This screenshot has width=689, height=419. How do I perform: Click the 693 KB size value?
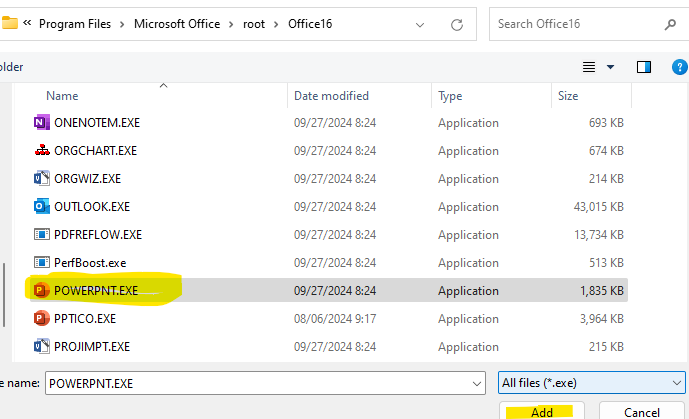pyautogui.click(x=606, y=123)
